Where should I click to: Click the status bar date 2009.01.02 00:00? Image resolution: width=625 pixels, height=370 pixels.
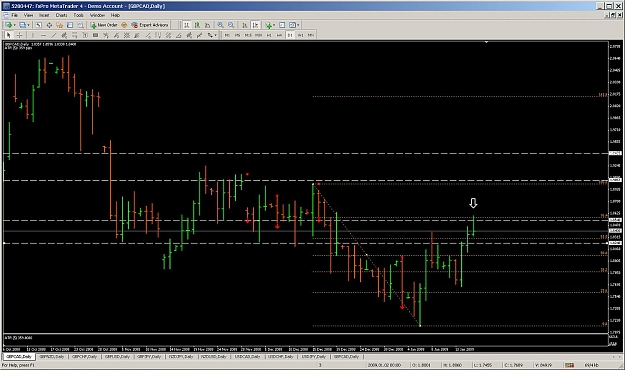[384, 365]
